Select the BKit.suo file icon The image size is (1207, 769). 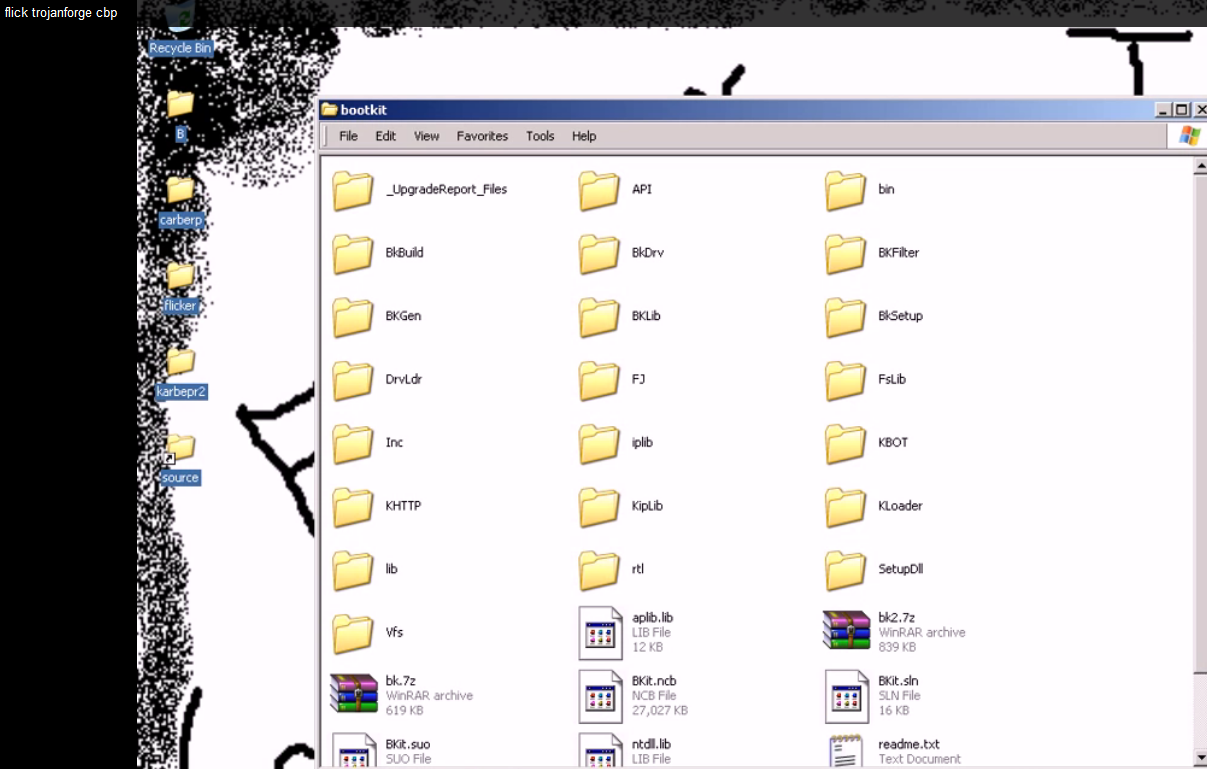[353, 751]
